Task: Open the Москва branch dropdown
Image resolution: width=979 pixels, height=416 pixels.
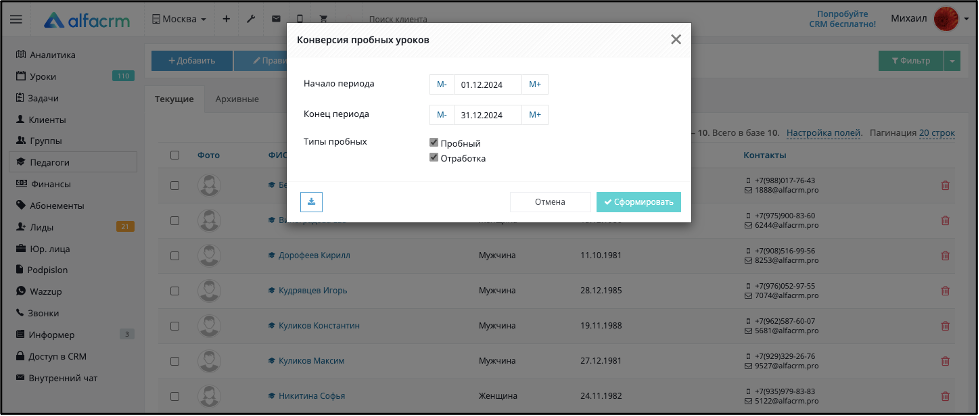Action: pyautogui.click(x=179, y=19)
